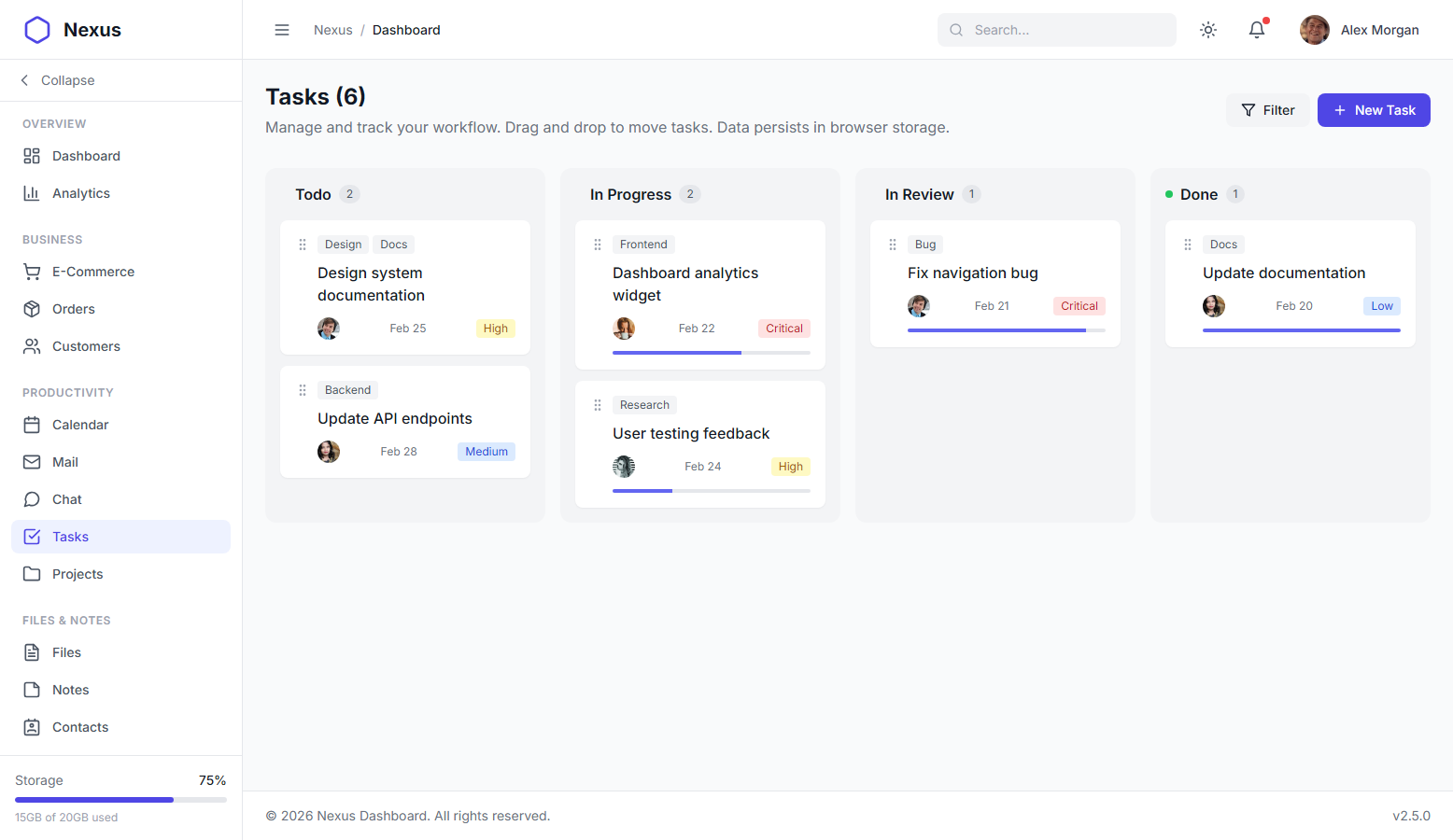Grab handle on Fix navigation bug card

[893, 245]
